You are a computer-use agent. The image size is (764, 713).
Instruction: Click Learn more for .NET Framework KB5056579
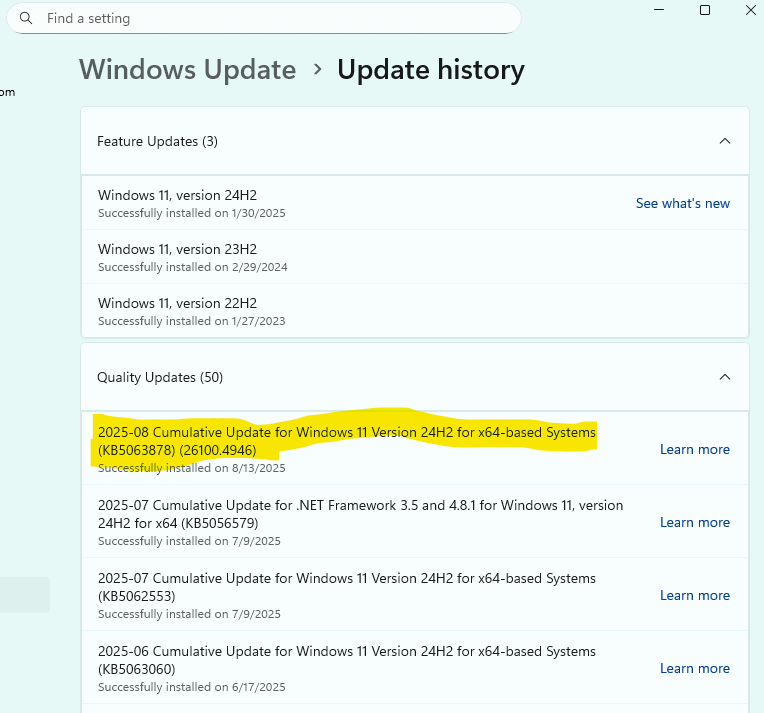point(695,522)
